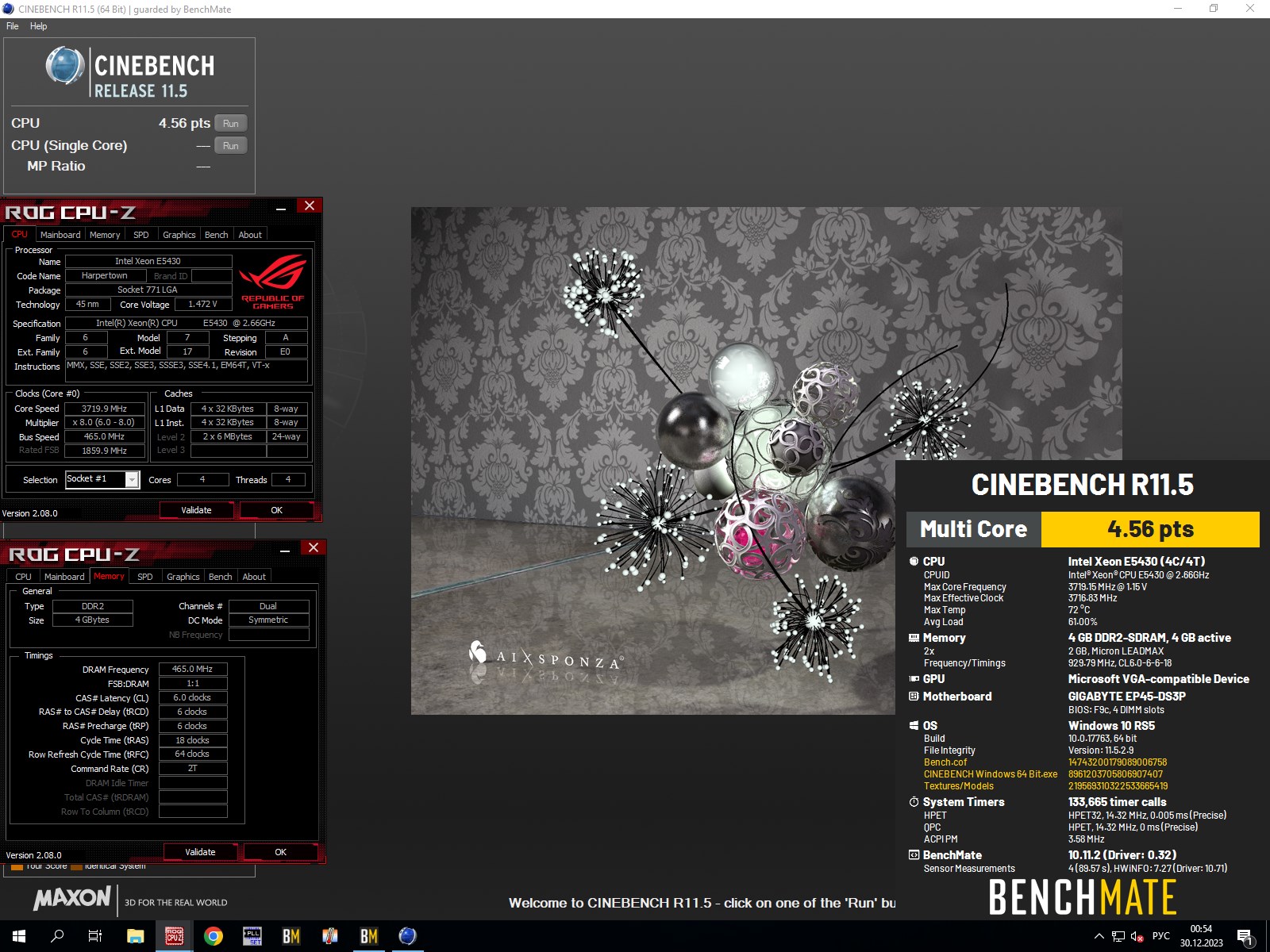Open the PLL SET utility taskbar icon
Image resolution: width=1270 pixels, height=952 pixels.
click(x=252, y=936)
